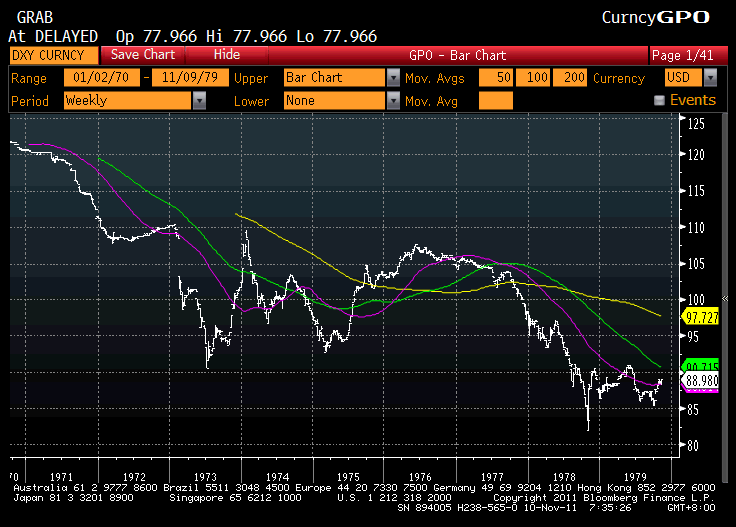The height and width of the screenshot is (527, 736).
Task: Open the Lower chart None dropdown
Action: pos(393,100)
